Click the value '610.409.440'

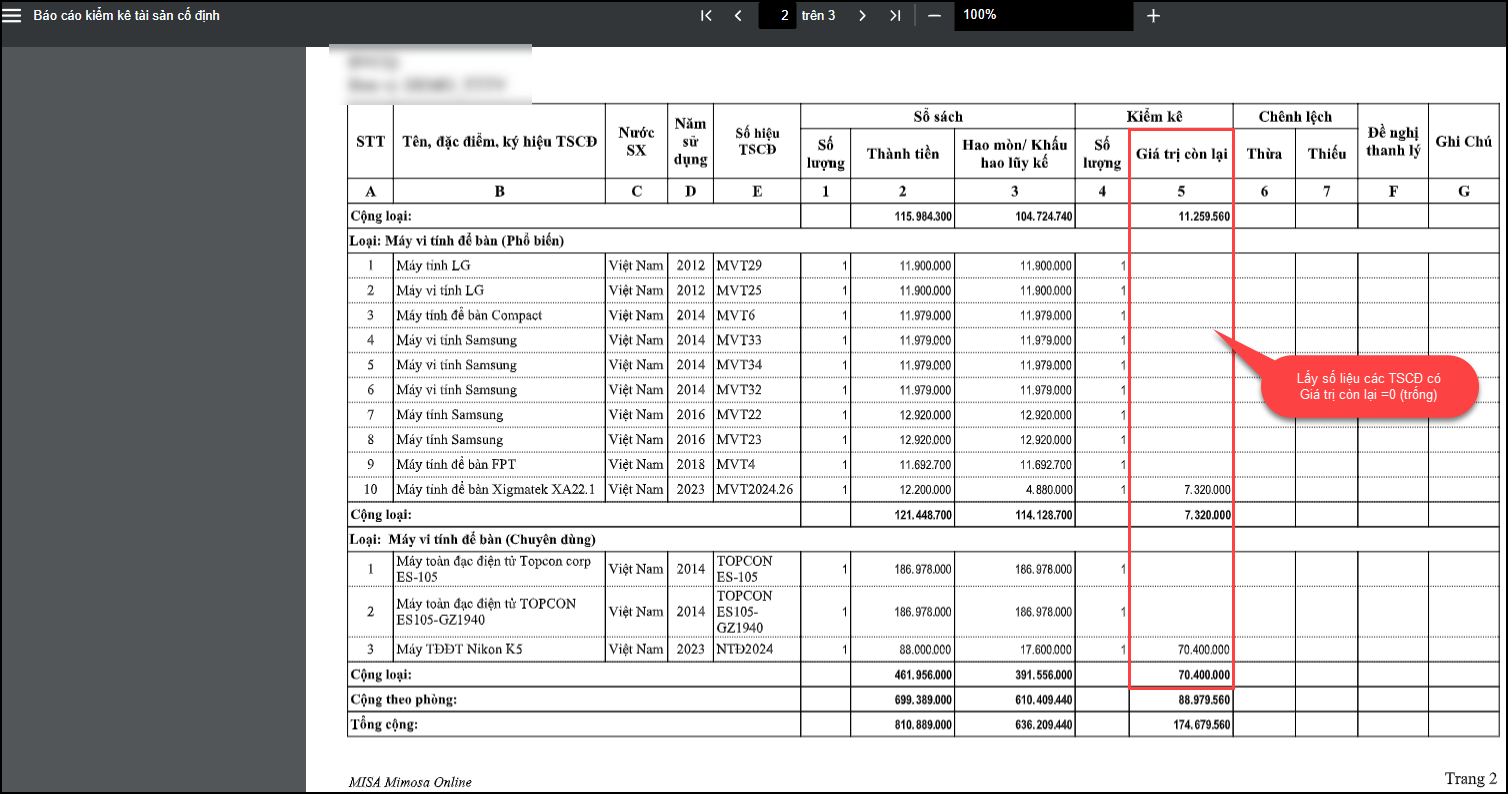tap(1042, 700)
